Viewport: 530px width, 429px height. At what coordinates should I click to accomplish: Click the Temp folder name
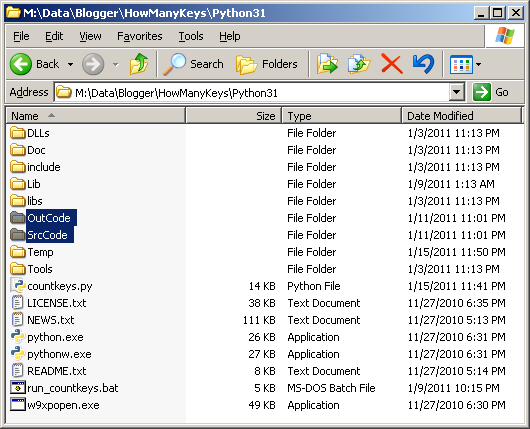(40, 252)
